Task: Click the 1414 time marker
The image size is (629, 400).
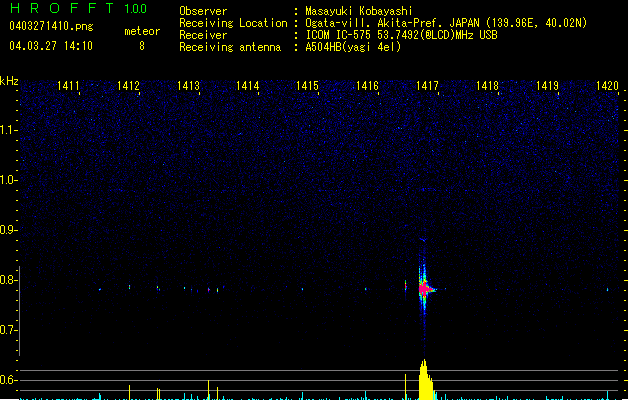Action: (x=248, y=87)
